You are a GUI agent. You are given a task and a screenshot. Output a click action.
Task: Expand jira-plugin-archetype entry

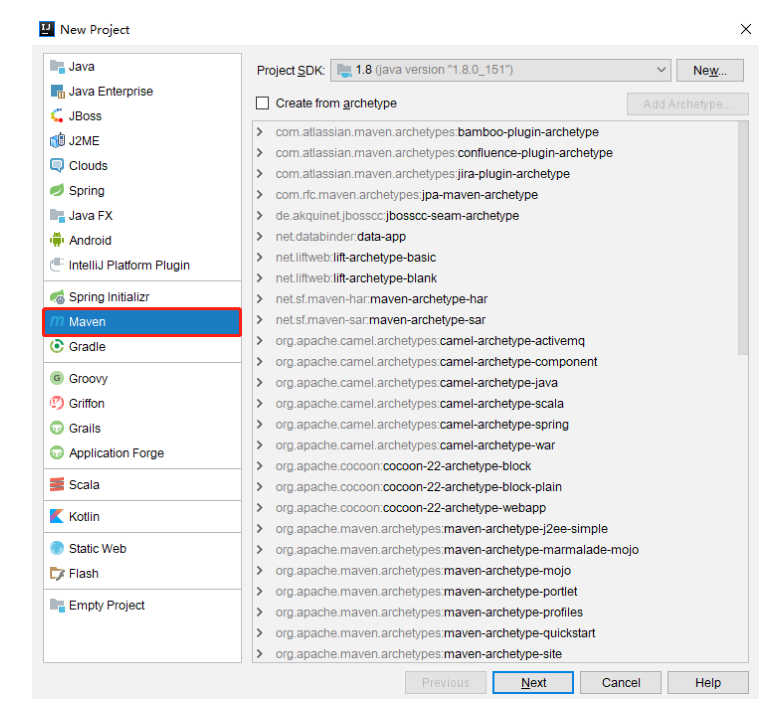259,174
